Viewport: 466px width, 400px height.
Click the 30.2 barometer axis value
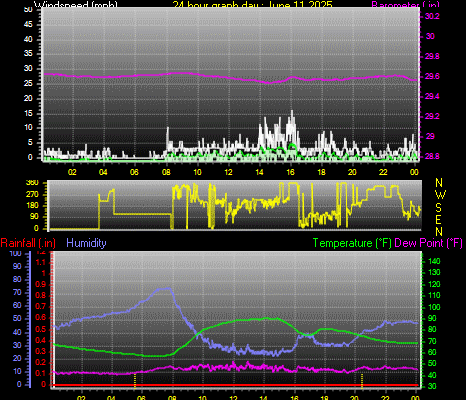[432, 16]
